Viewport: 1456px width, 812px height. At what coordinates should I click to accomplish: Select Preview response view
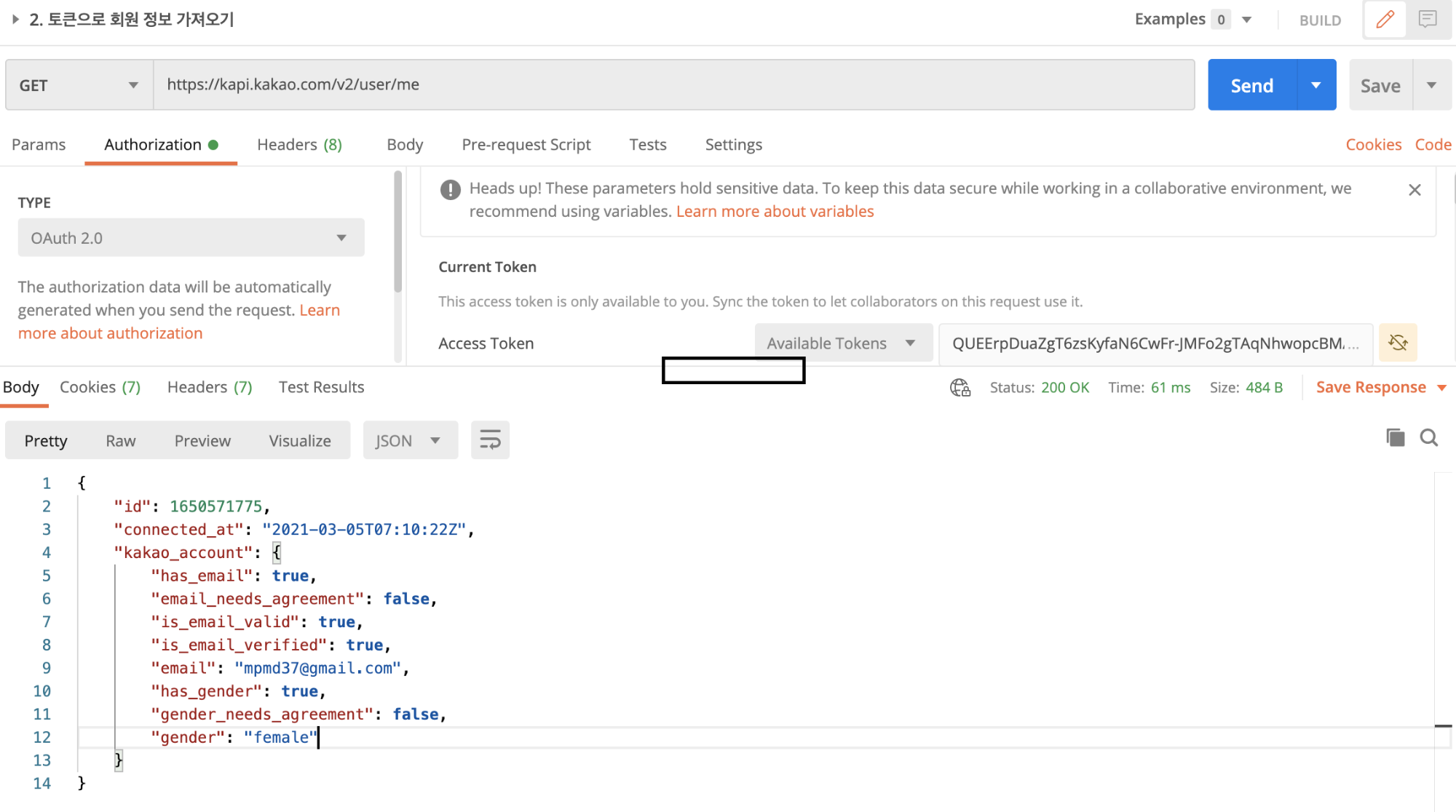pos(202,441)
